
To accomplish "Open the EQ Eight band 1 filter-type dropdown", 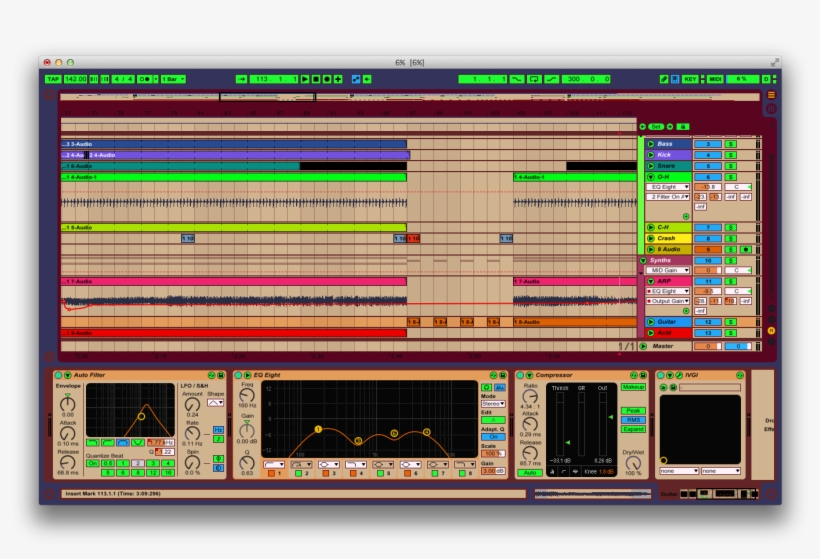I will pos(274,464).
